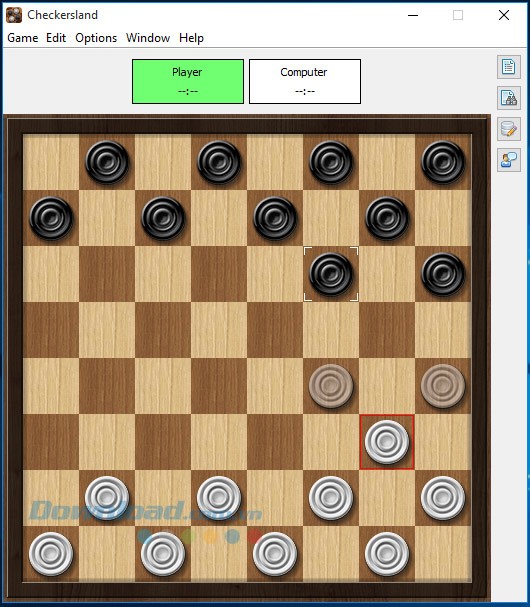This screenshot has width=530, height=607.
Task: Select bottom-row white checker second from left
Action: click(163, 554)
